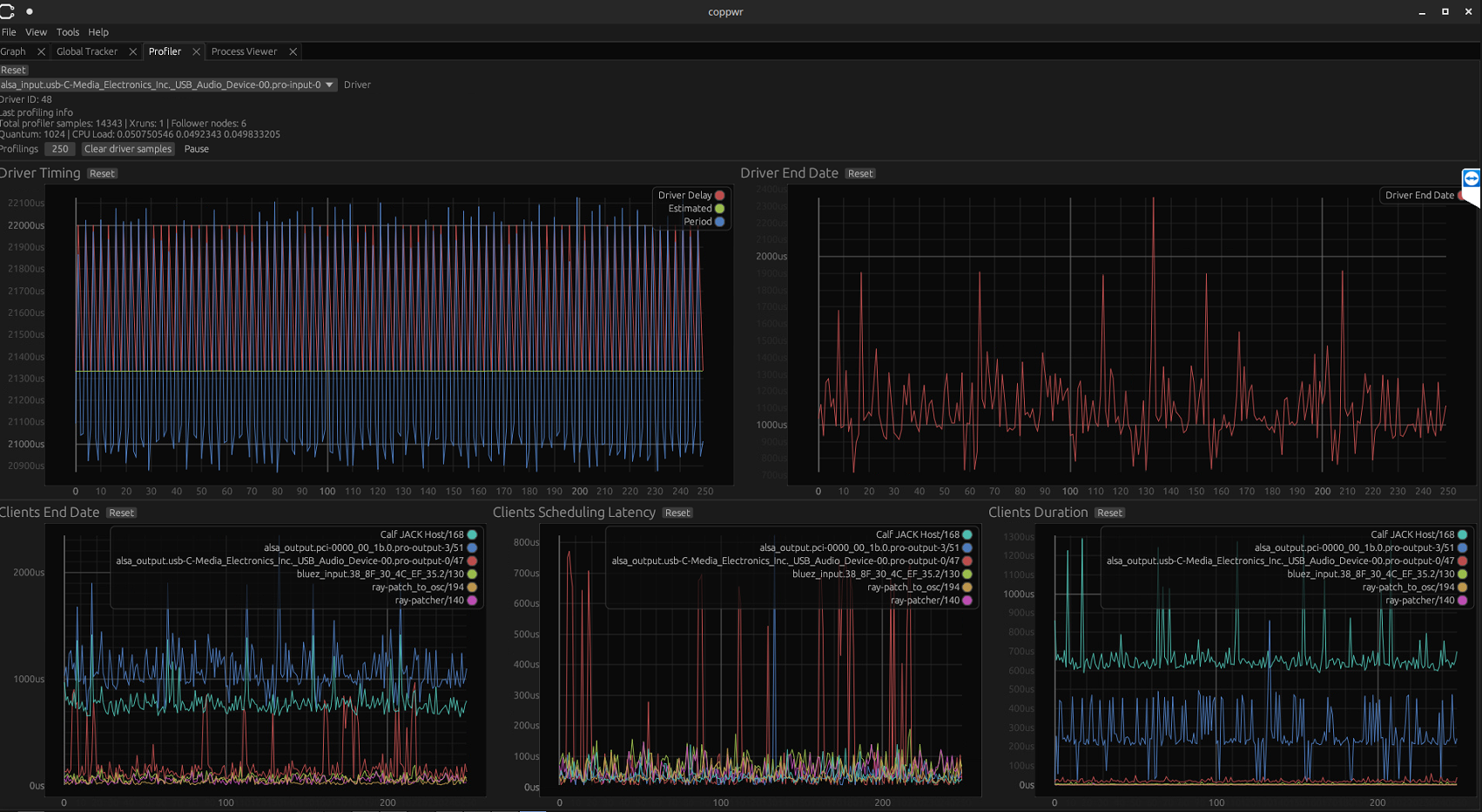Open the Tools menu
Viewport: 1482px width, 812px height.
coord(67,32)
